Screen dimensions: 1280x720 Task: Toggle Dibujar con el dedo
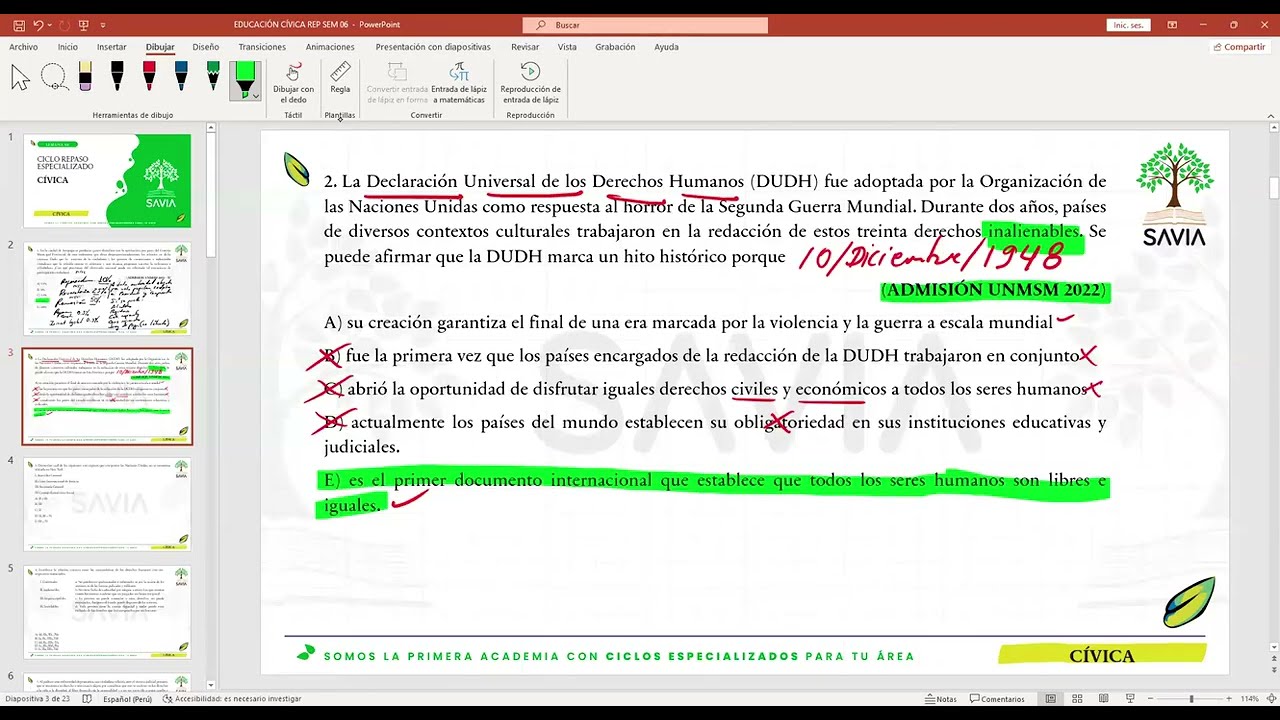coord(293,83)
